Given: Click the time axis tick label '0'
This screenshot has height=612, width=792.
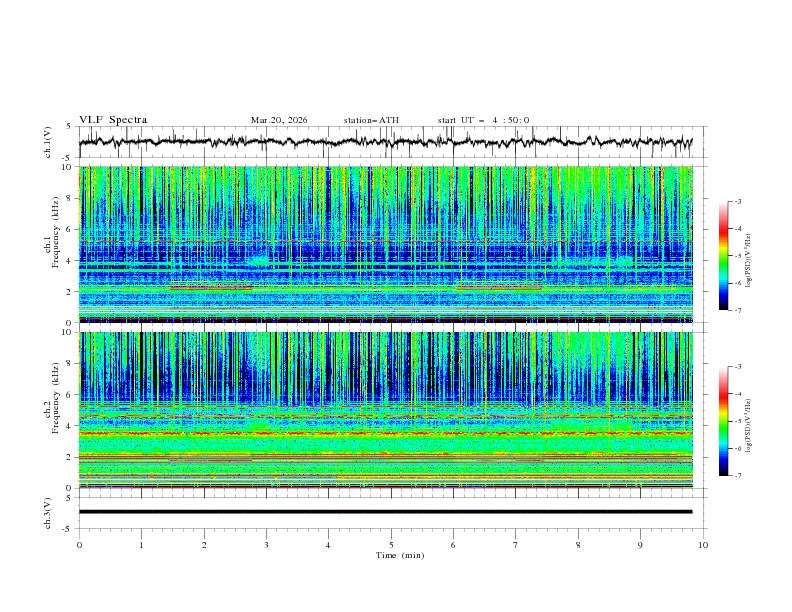Looking at the screenshot, I should (x=79, y=545).
